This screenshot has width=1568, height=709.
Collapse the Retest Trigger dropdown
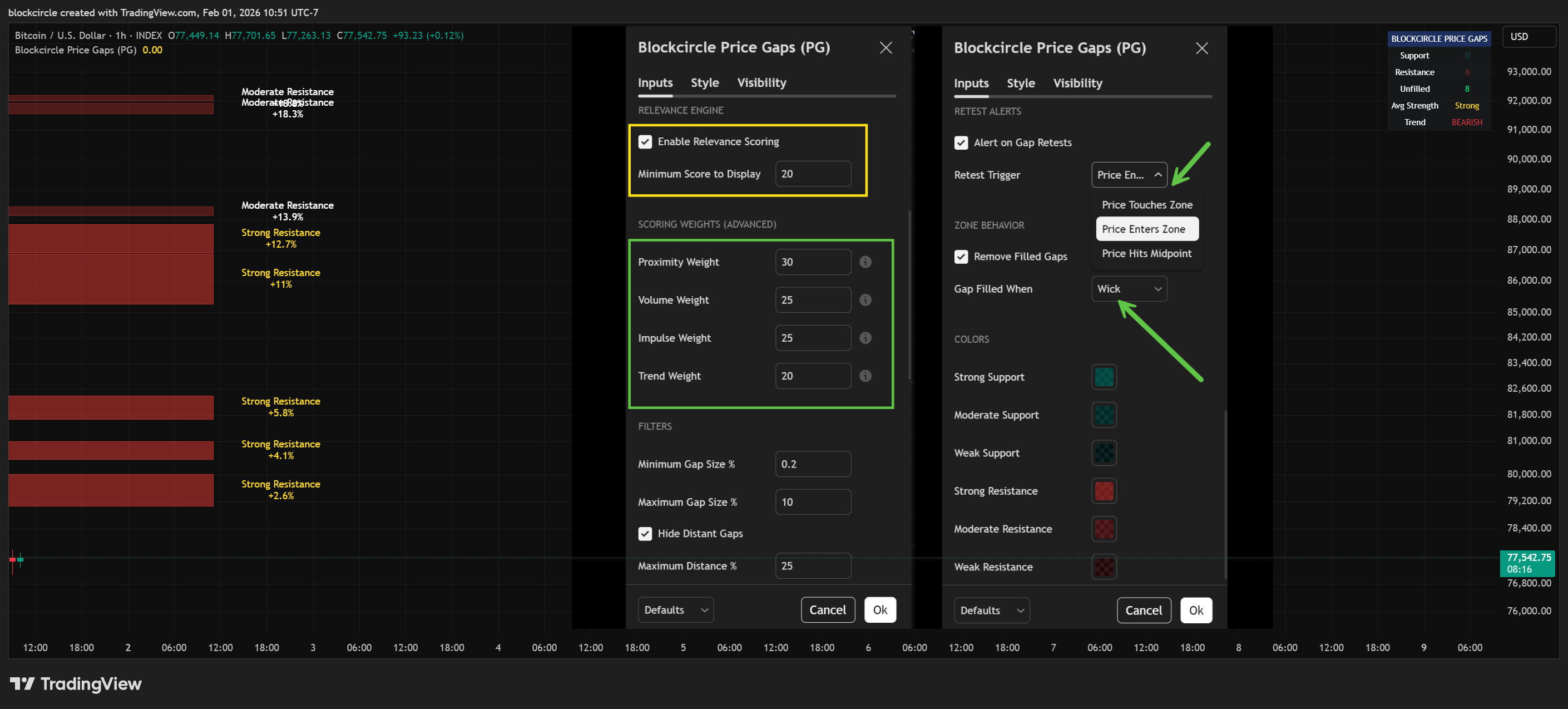coord(1129,175)
